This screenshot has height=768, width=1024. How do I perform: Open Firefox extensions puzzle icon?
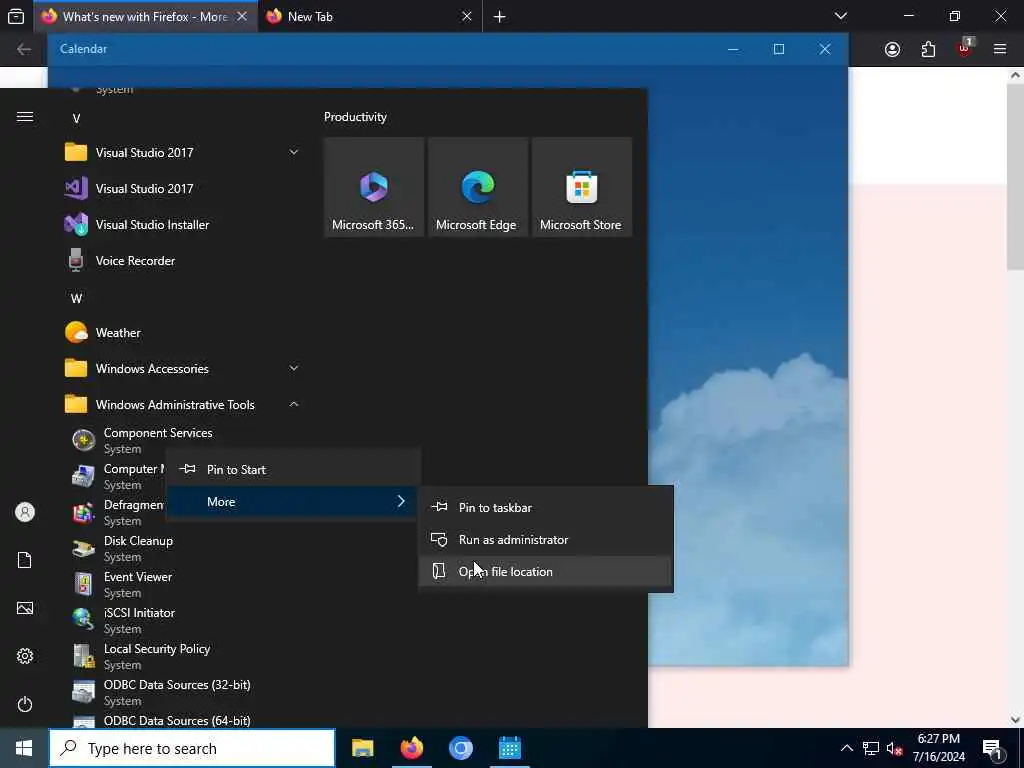pyautogui.click(x=928, y=50)
